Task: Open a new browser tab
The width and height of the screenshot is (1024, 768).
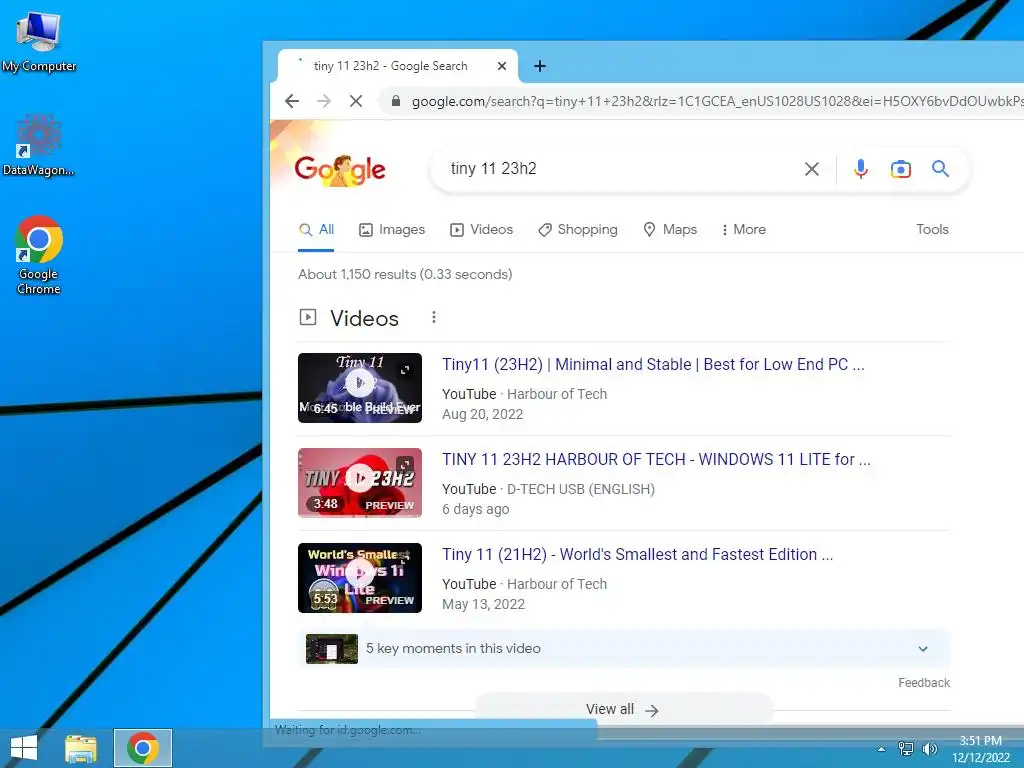Action: coord(540,66)
